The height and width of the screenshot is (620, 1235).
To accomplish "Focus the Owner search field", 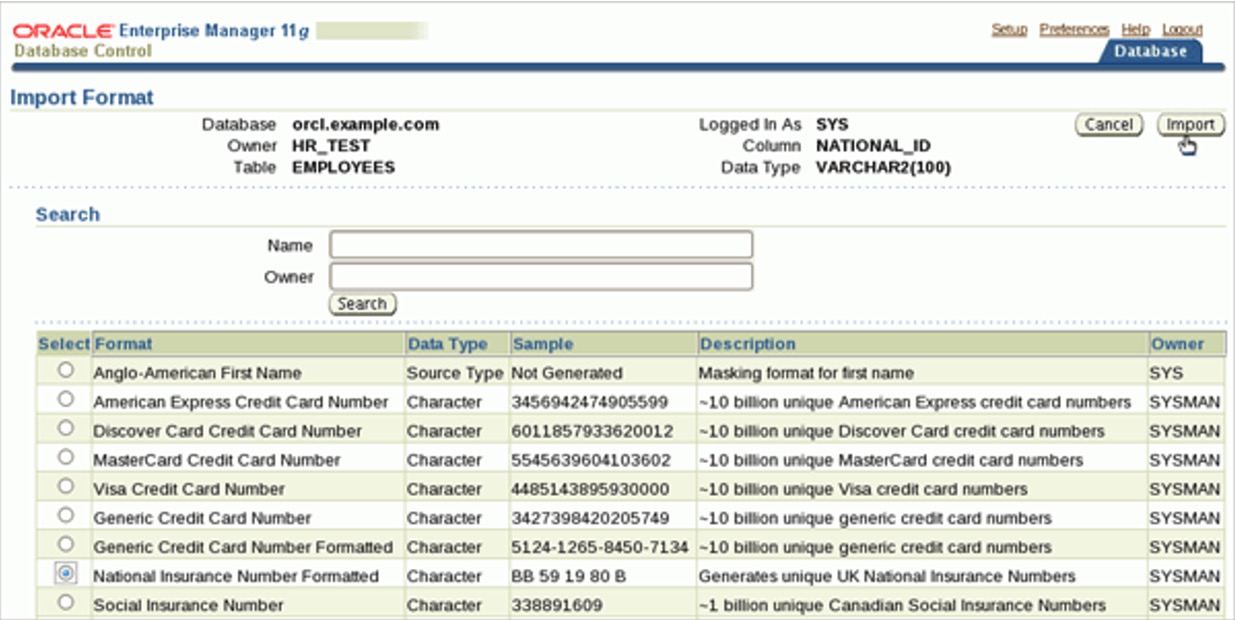I will coord(541,277).
